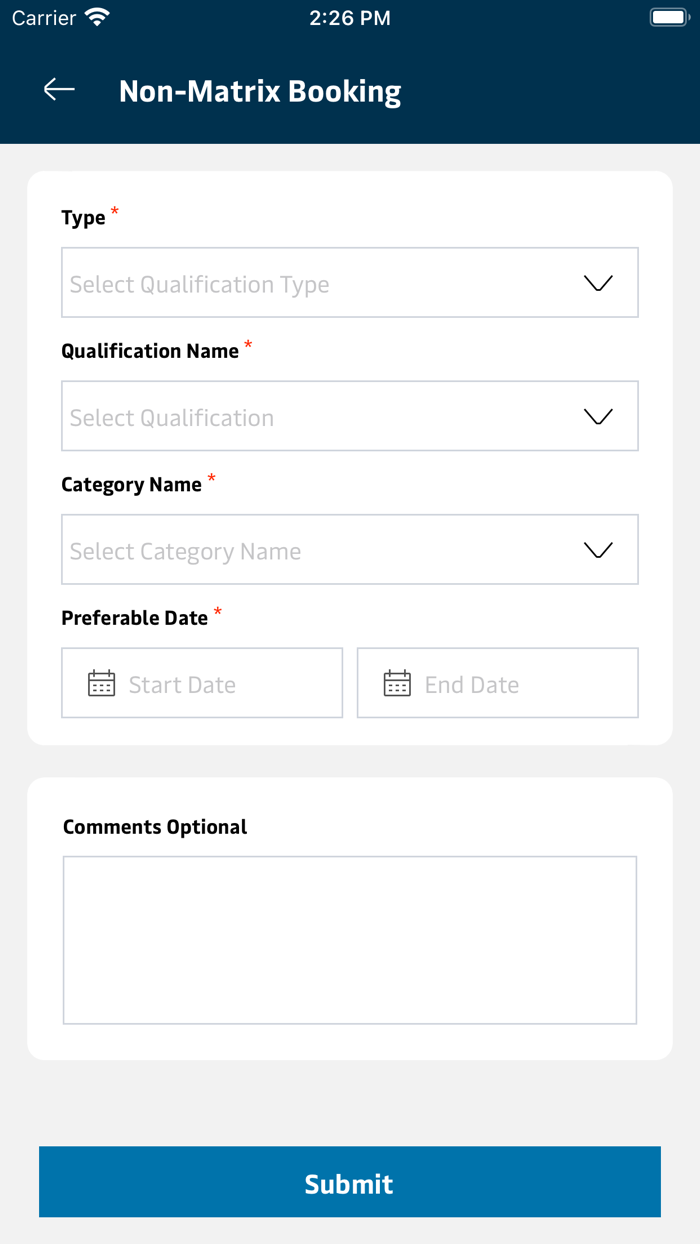Focus the Comments text area
700x1244 pixels.
tap(350, 940)
